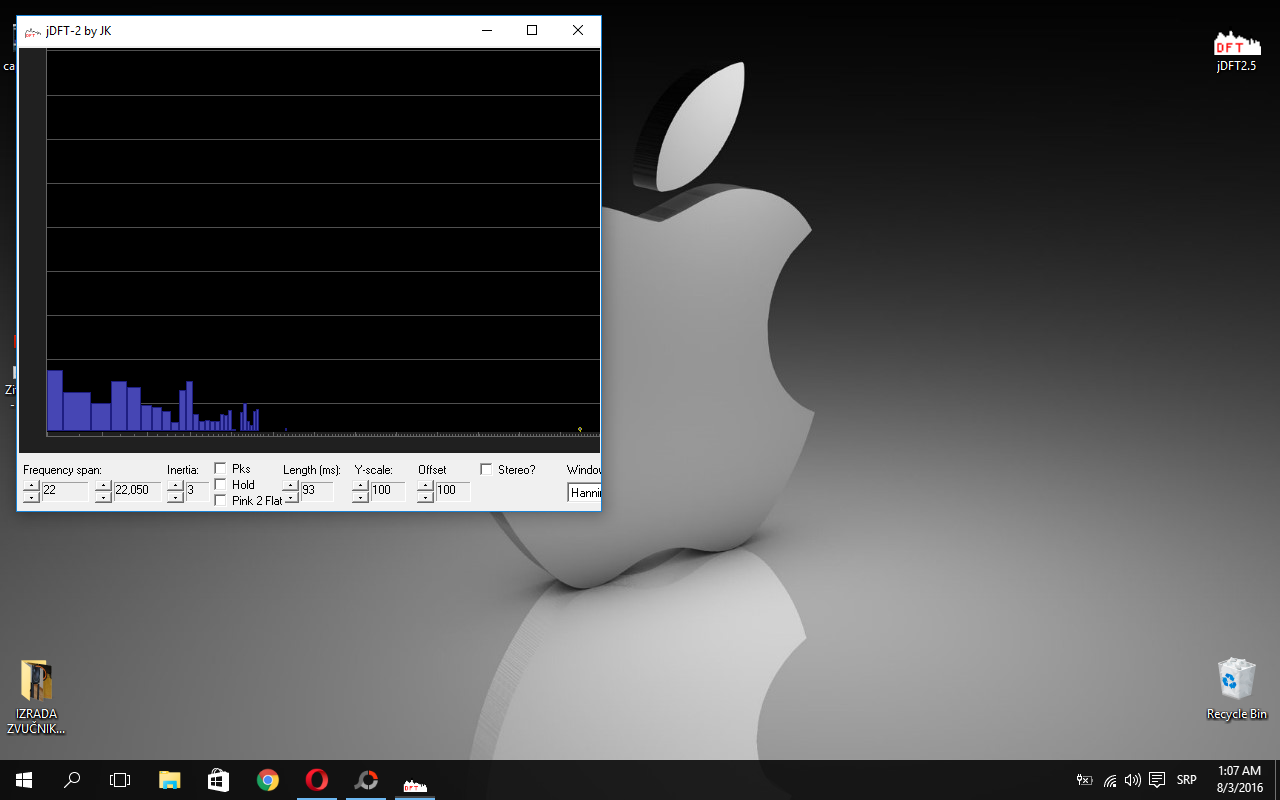Open the red-gray circular app in taskbar
Image resolution: width=1280 pixels, height=800 pixels.
[x=366, y=780]
